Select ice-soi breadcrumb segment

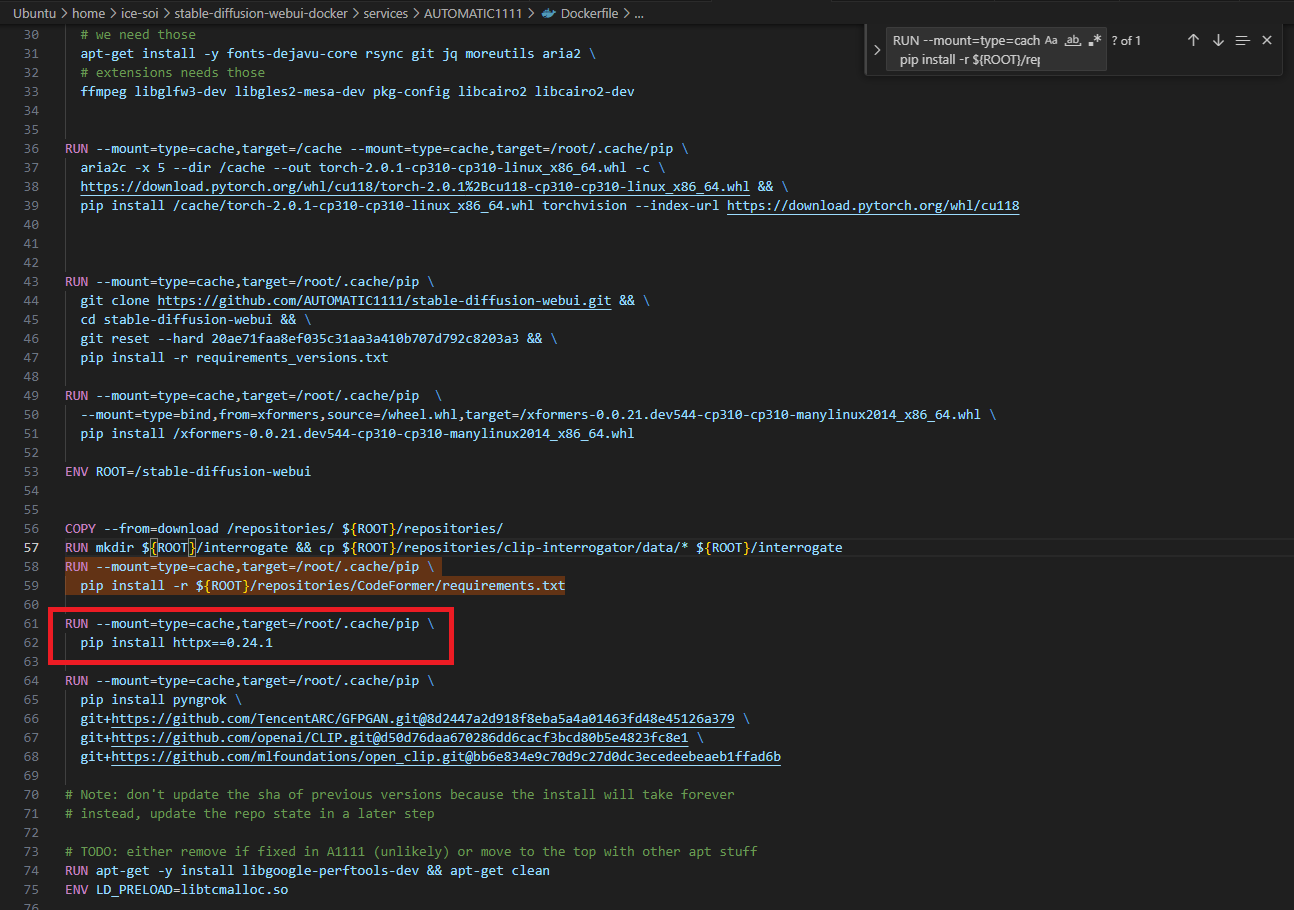tap(141, 14)
